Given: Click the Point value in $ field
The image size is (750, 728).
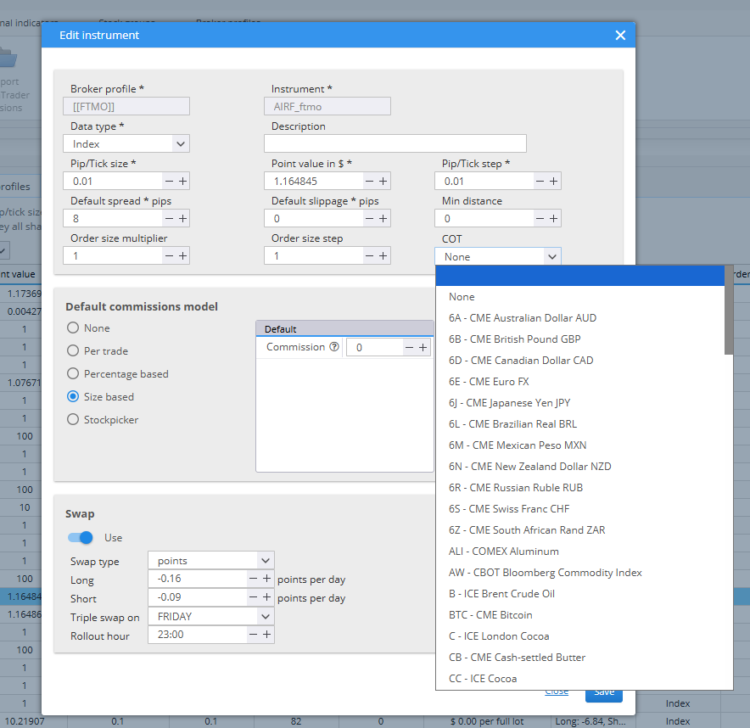Looking at the screenshot, I should click(x=314, y=181).
